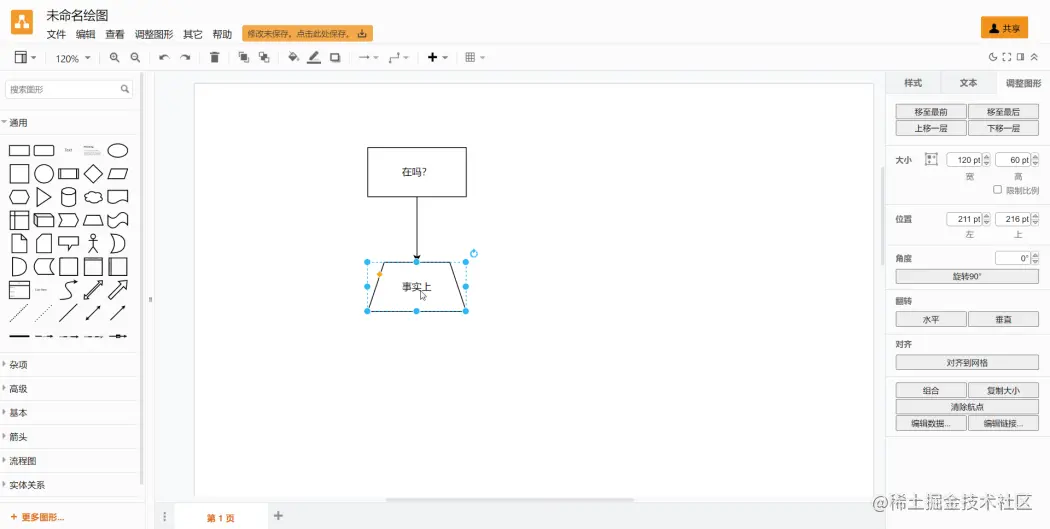Pick the ellipse shape from the palette
The height and width of the screenshot is (529, 1050).
tap(118, 150)
